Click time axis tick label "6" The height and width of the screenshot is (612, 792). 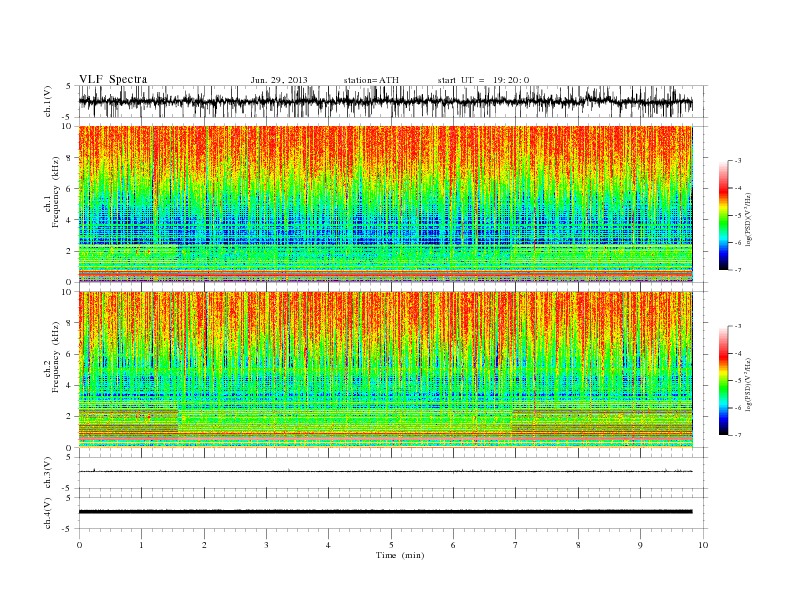pos(453,545)
